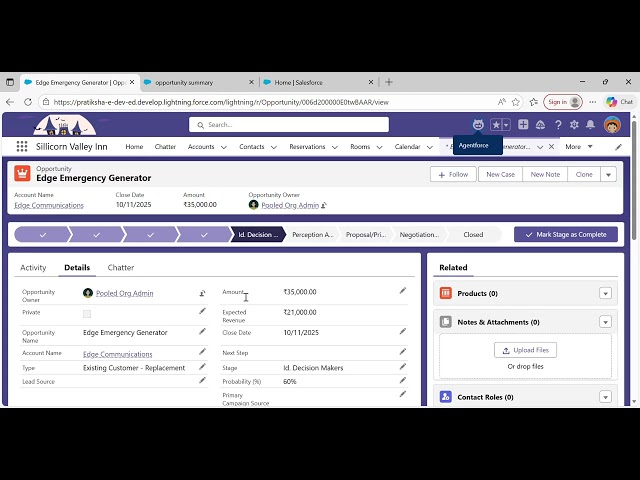Edit Primary Campaign Source pencil icon
Screen dimensions: 640x480
(x=403, y=394)
